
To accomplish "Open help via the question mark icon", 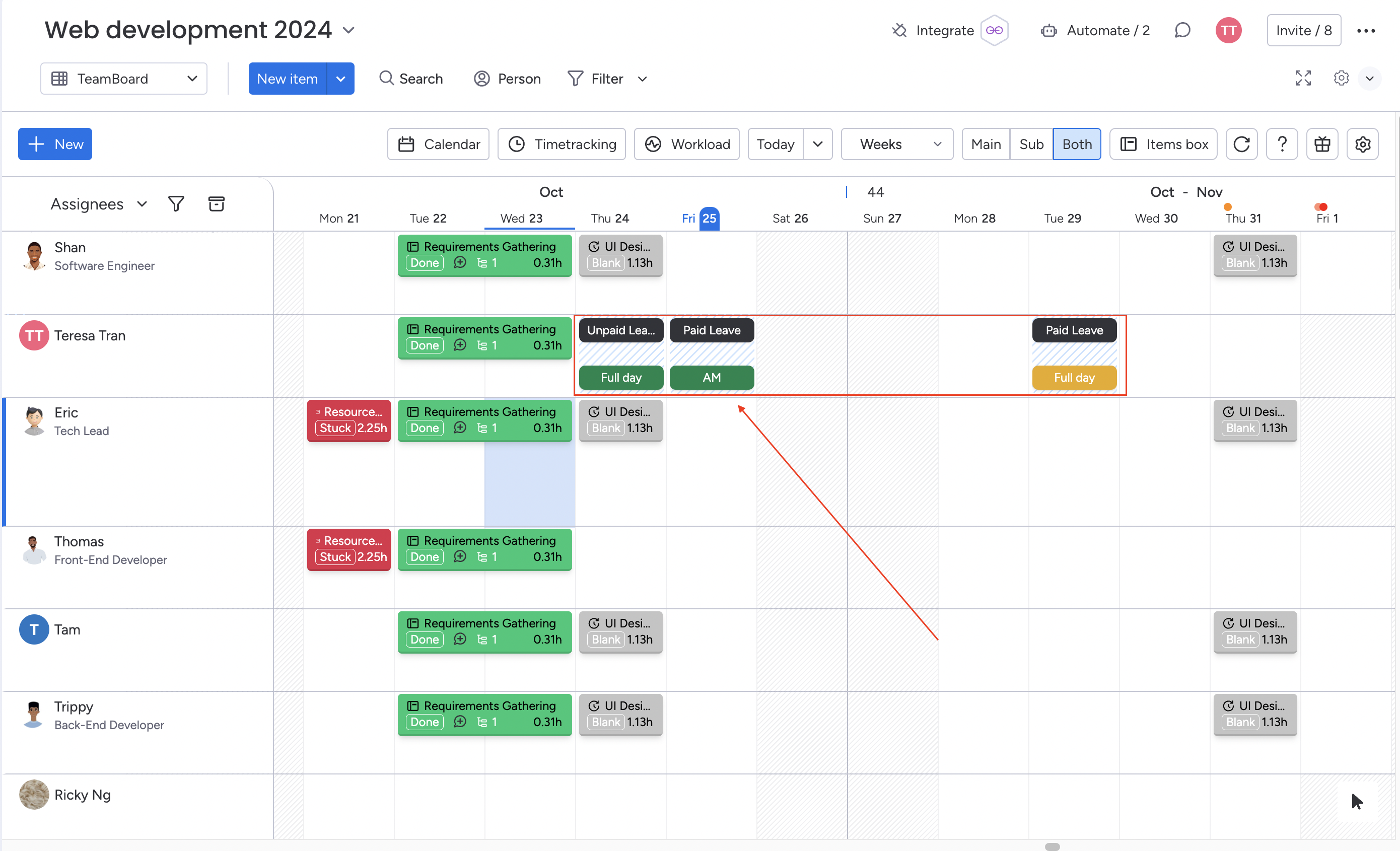I will [x=1282, y=144].
